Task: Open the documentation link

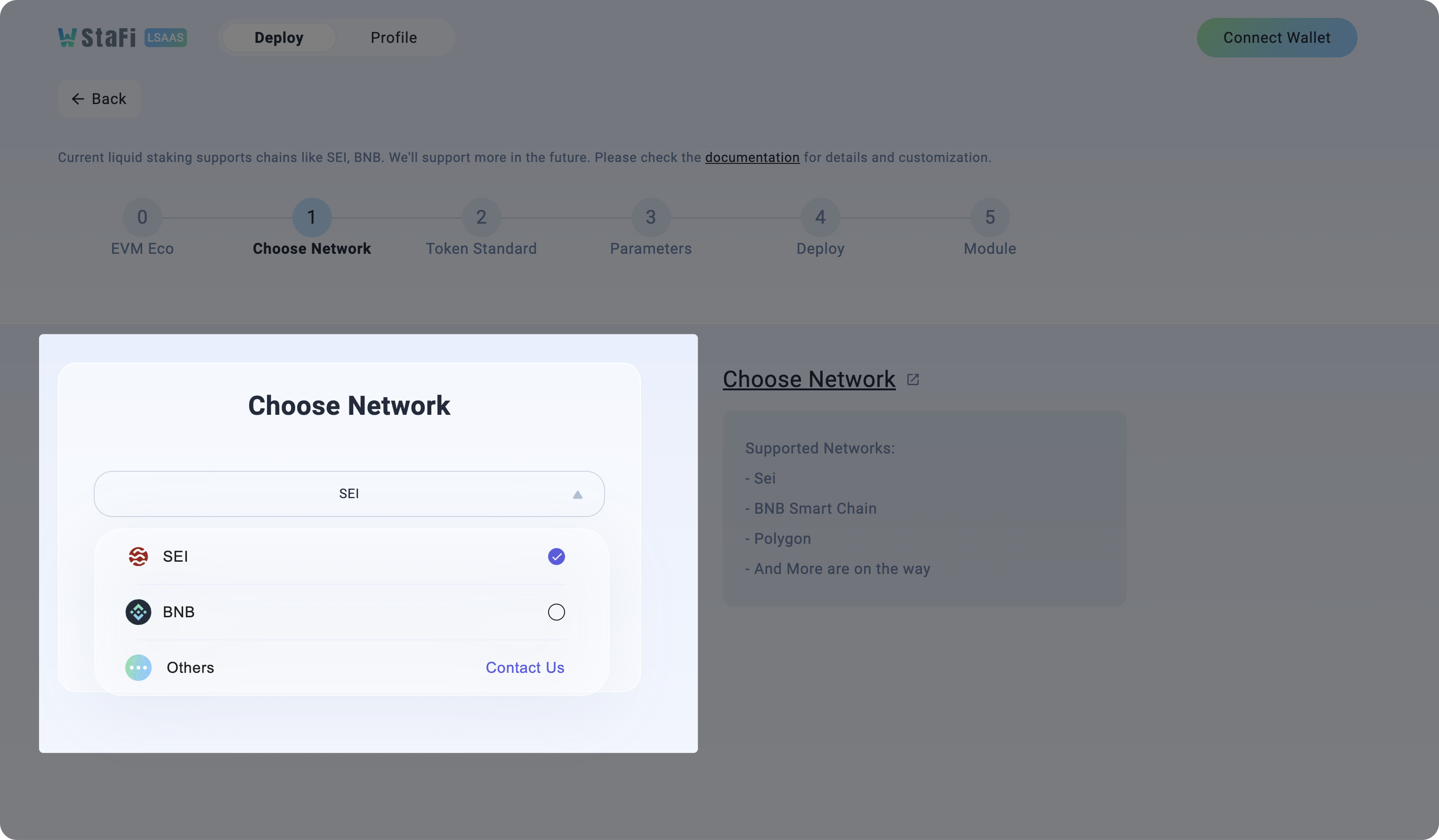Action: coord(752,158)
